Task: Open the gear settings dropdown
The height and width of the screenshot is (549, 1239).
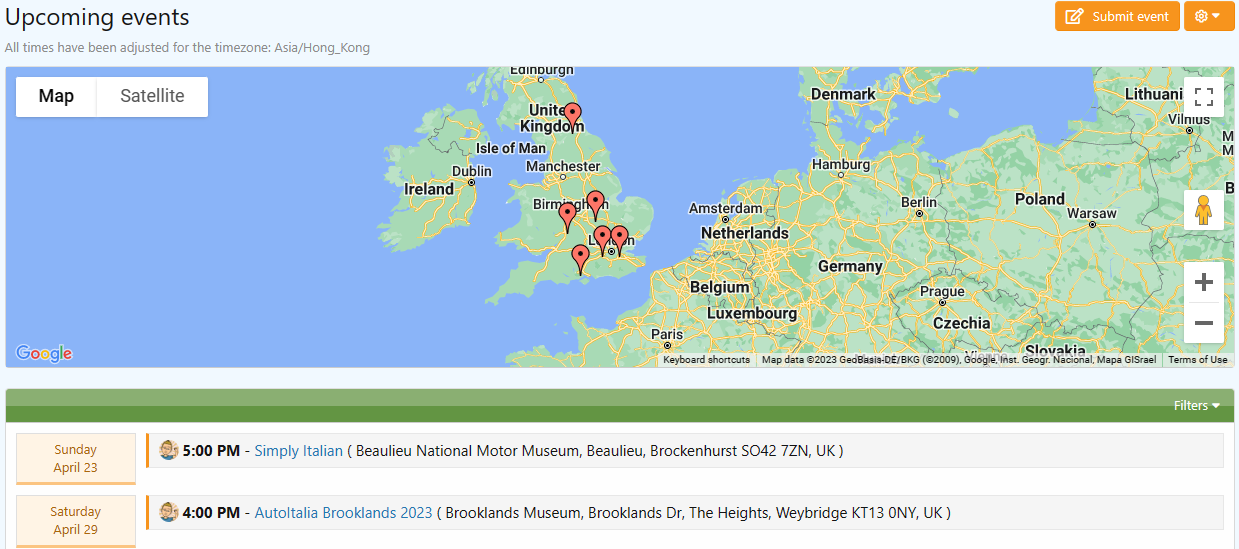Action: click(x=1209, y=16)
